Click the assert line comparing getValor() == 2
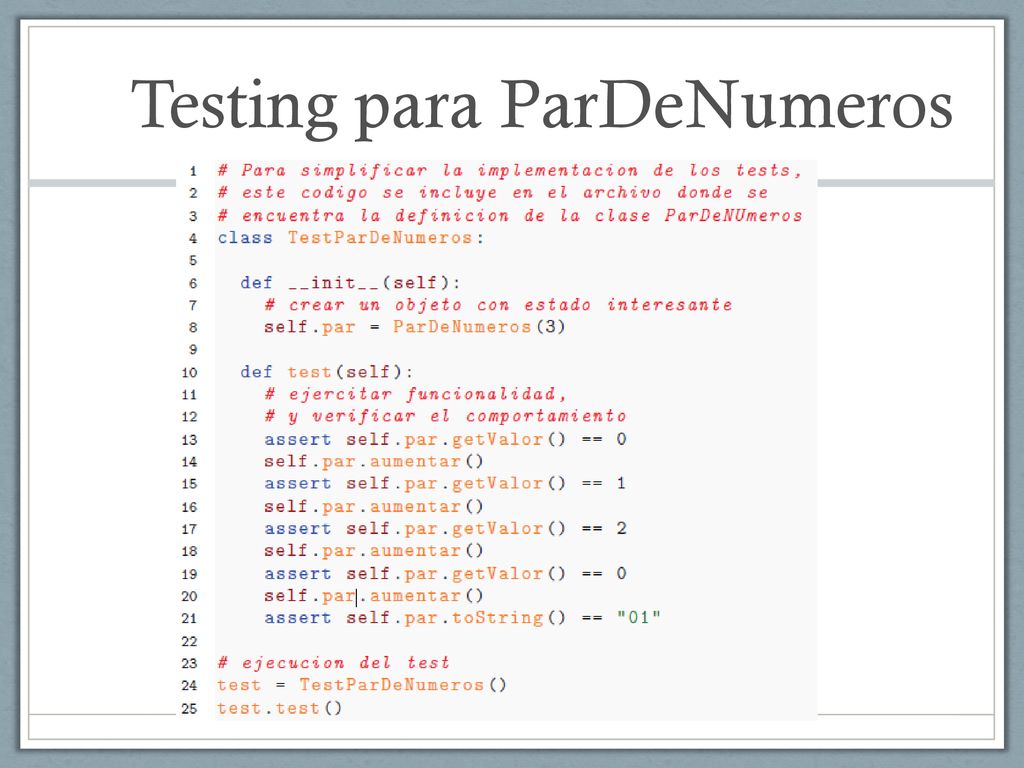This screenshot has height=768, width=1024. tap(445, 528)
